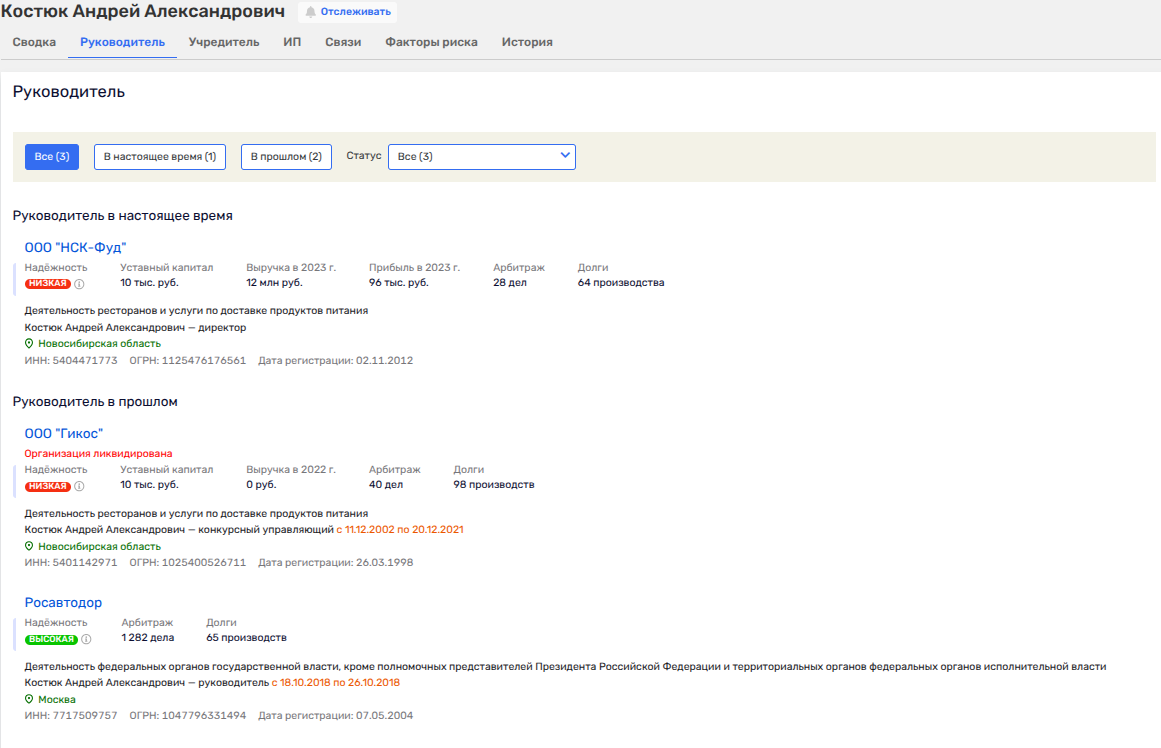The image size is (1161, 748).
Task: Open the Росавтодор organization link
Action: coord(63,603)
